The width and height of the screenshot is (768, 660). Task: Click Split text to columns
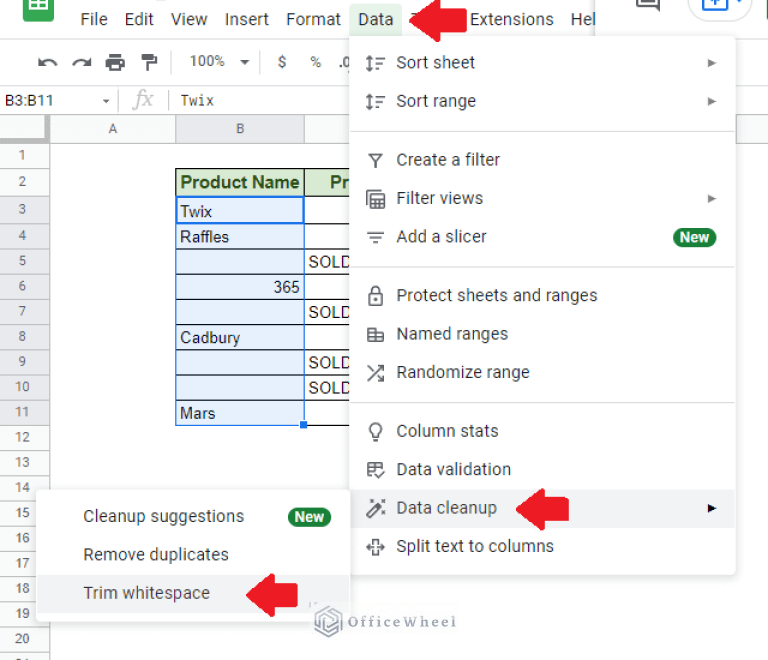[474, 546]
